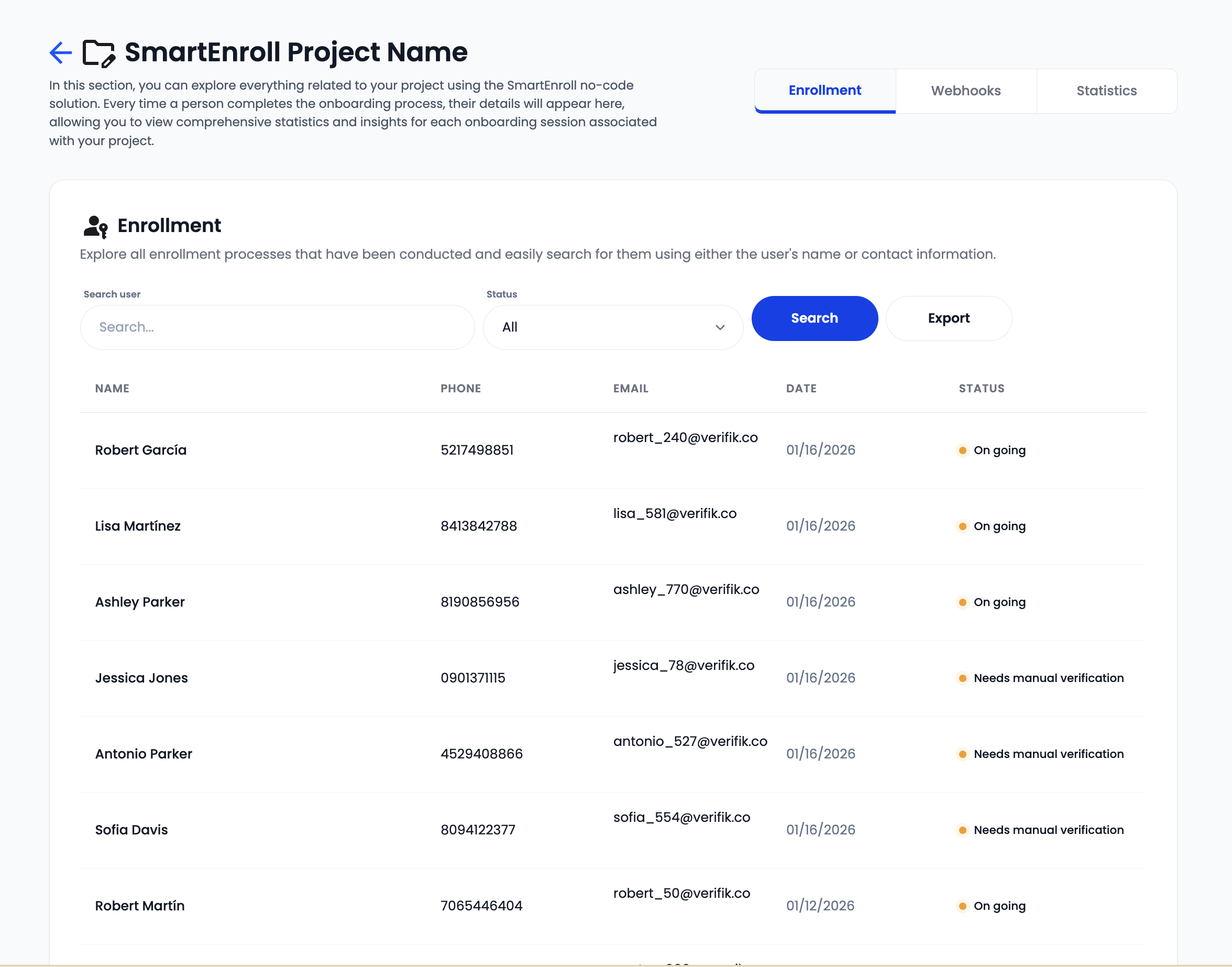Click the folder edit icon beside project name
The height and width of the screenshot is (967, 1232).
coord(99,53)
